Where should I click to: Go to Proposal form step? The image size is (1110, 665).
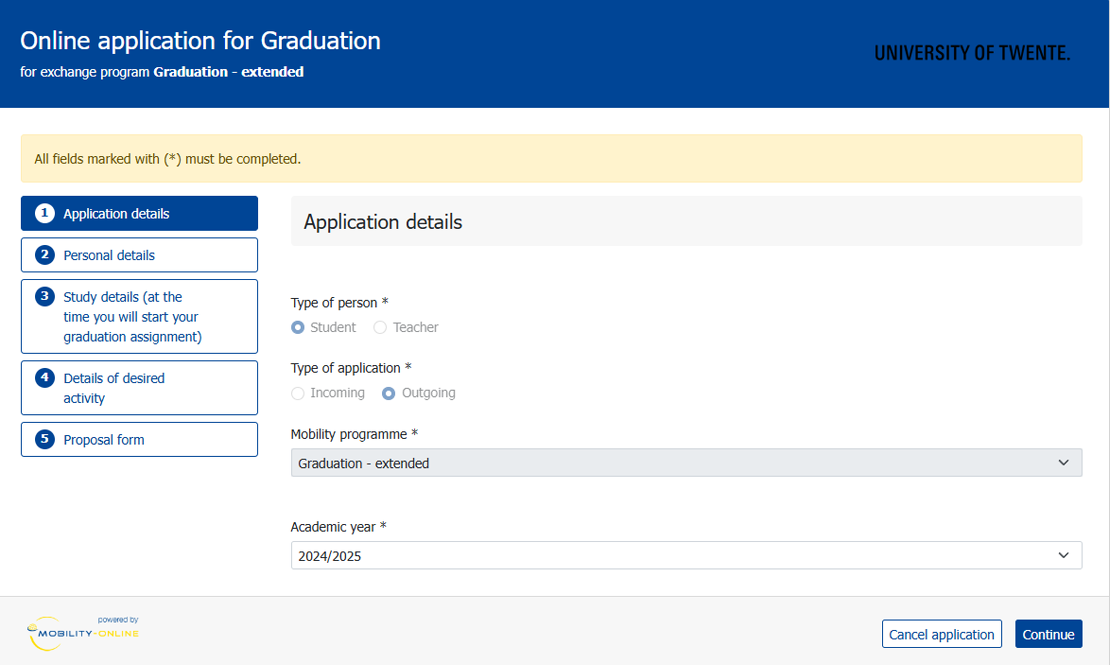point(139,440)
